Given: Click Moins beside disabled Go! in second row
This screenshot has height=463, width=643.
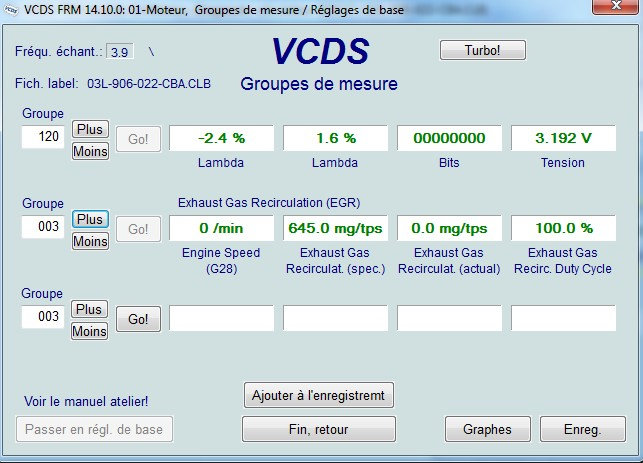Looking at the screenshot, I should (x=90, y=241).
